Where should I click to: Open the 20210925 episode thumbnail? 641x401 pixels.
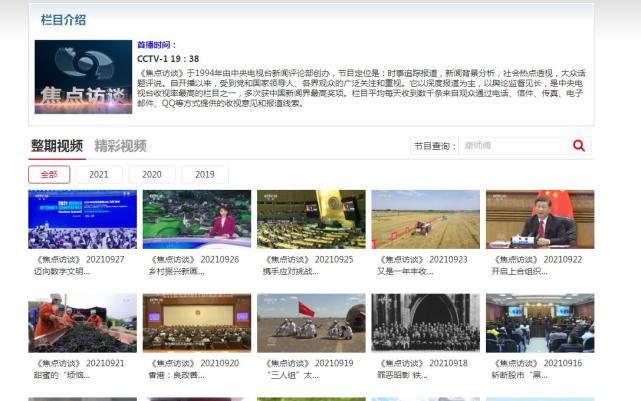pyautogui.click(x=310, y=219)
